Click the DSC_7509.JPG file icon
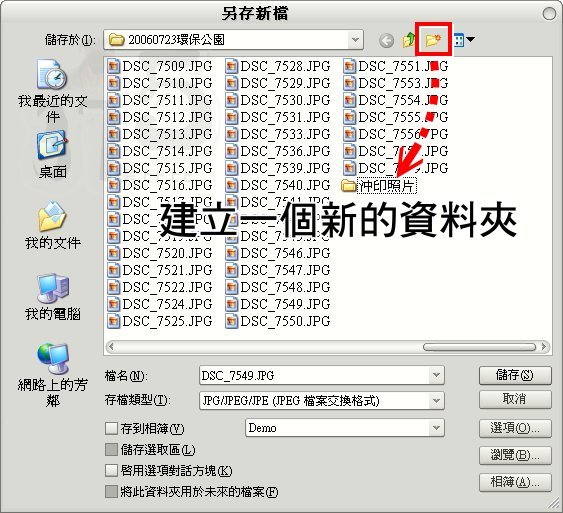 pyautogui.click(x=113, y=66)
